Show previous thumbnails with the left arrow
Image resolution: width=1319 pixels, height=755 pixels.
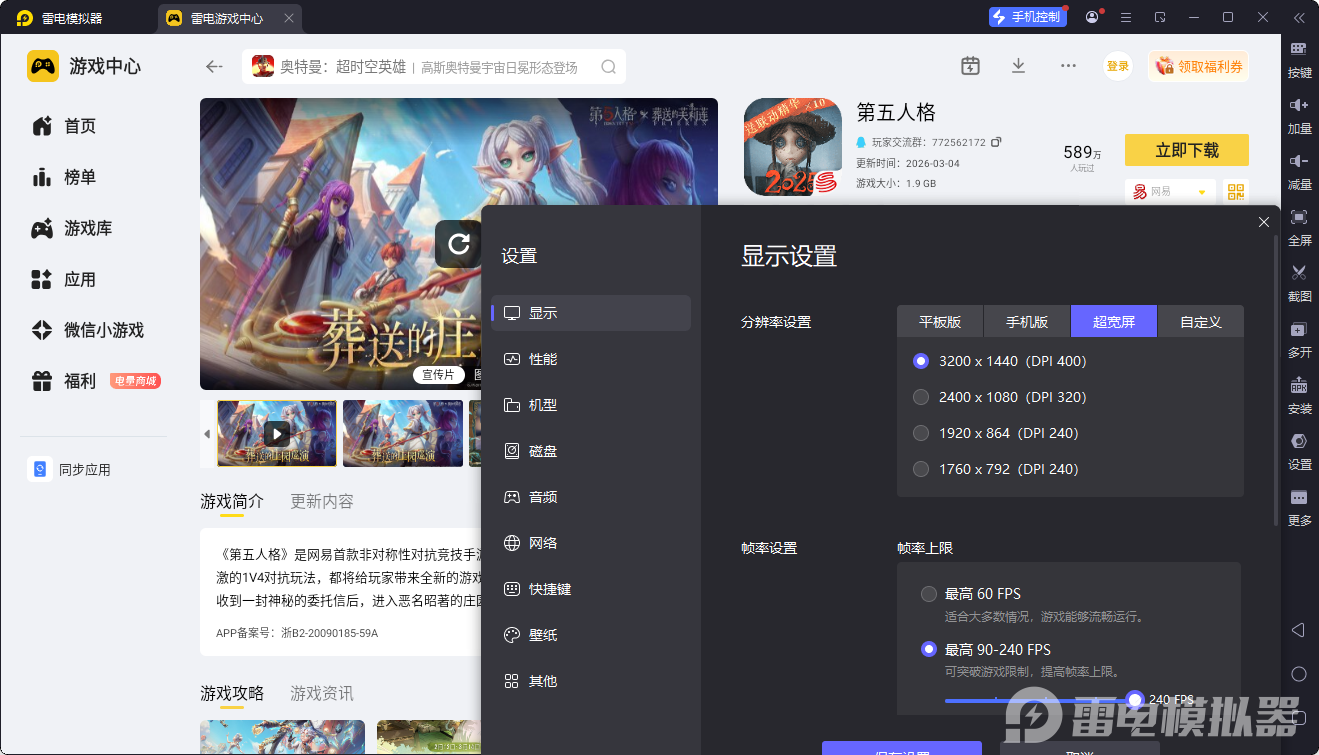coord(207,434)
